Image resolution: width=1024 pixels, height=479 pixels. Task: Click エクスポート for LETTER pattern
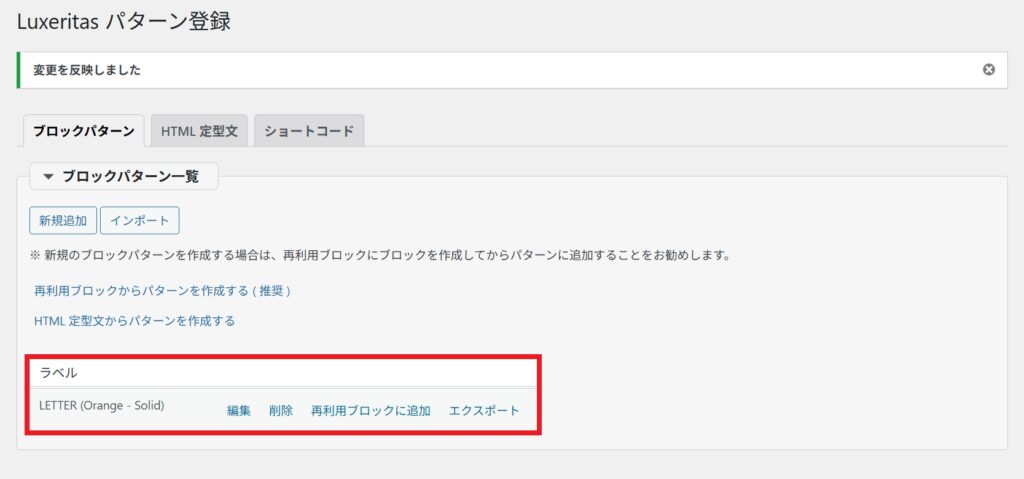tap(484, 411)
